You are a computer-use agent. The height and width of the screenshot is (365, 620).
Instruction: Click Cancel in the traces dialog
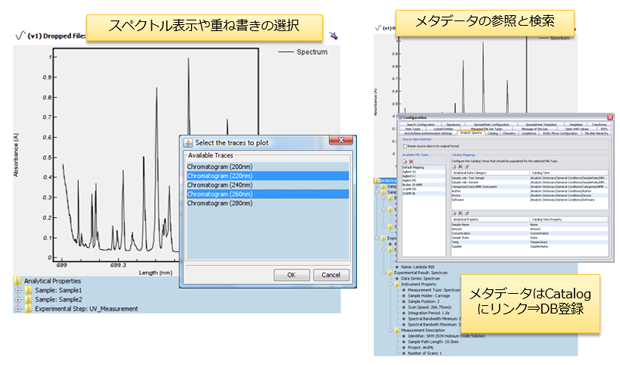[x=331, y=275]
